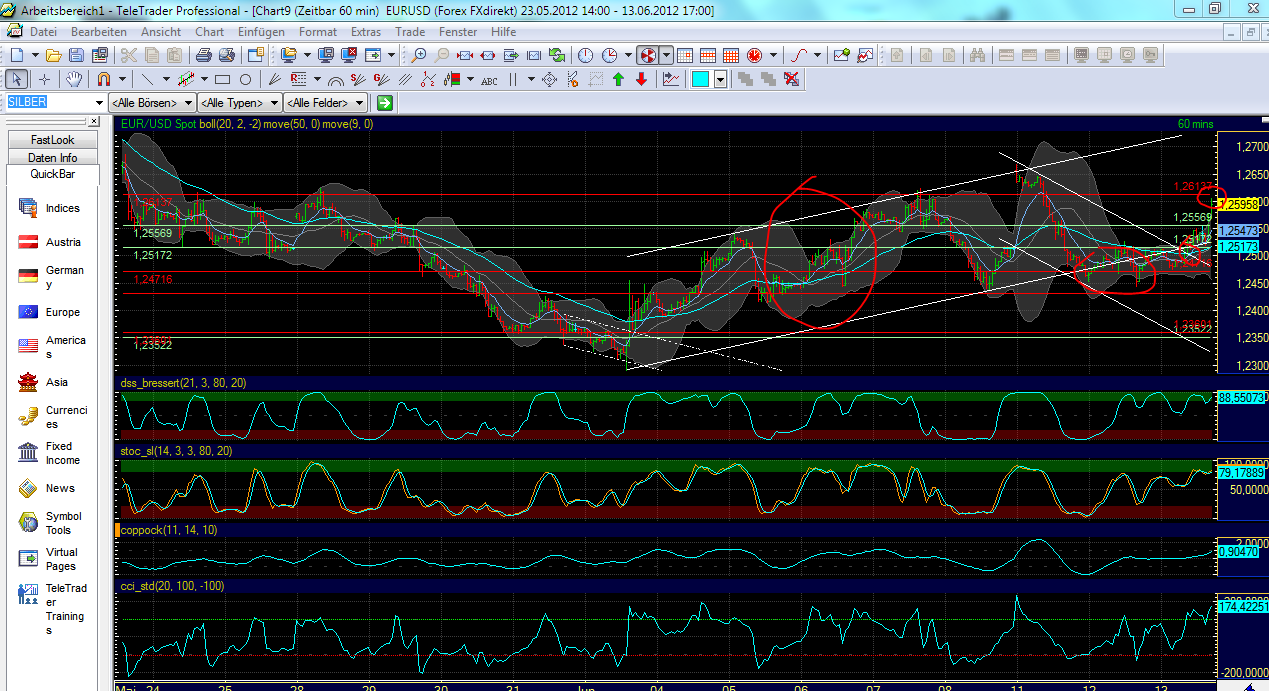The width and height of the screenshot is (1269, 691).
Task: Open the Extras menu
Action: (x=366, y=31)
